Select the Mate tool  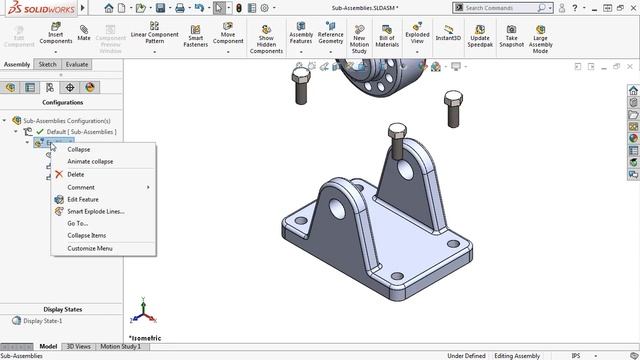(x=84, y=33)
